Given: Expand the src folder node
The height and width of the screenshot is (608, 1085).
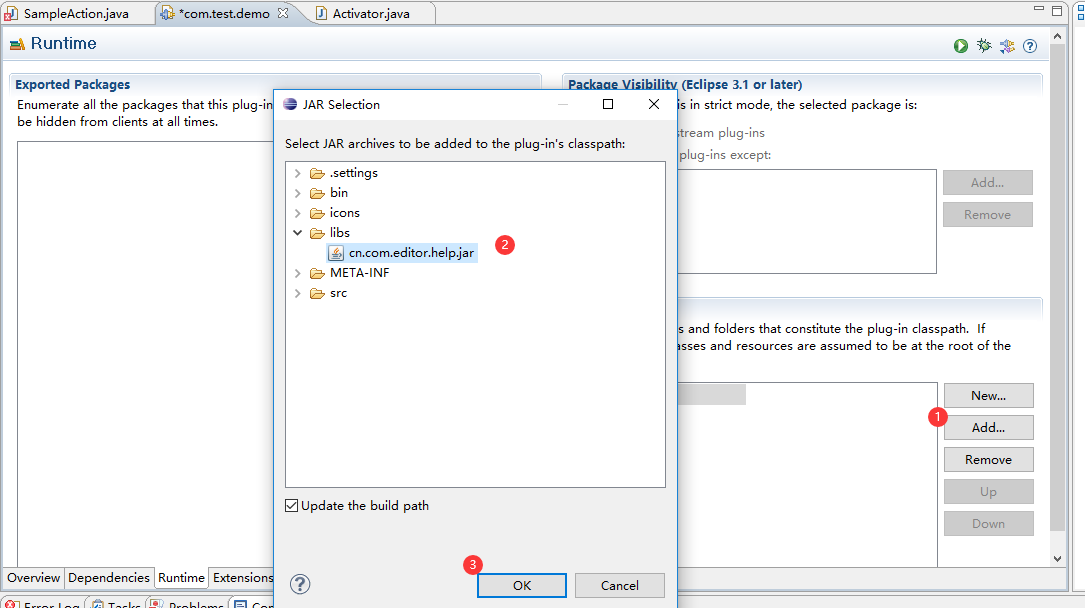Looking at the screenshot, I should [x=298, y=293].
